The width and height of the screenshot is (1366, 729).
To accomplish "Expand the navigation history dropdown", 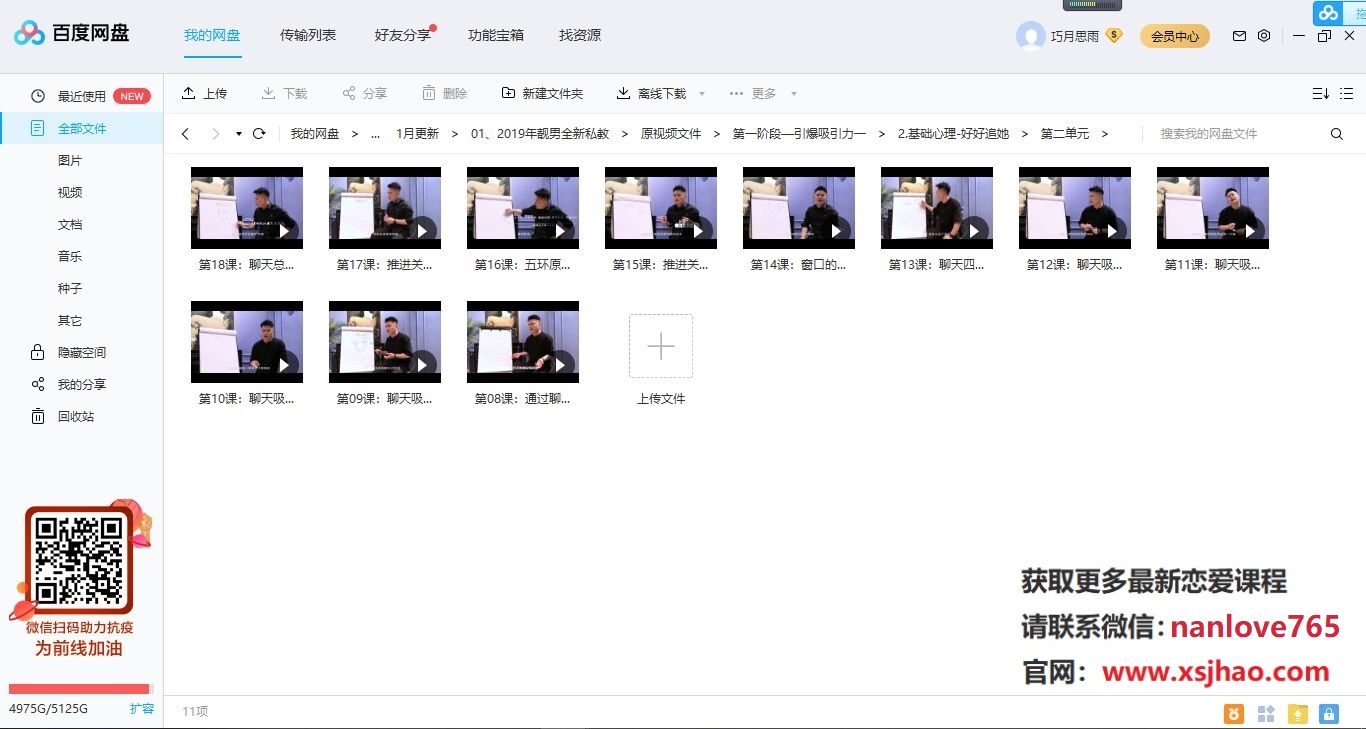I will click(x=239, y=134).
